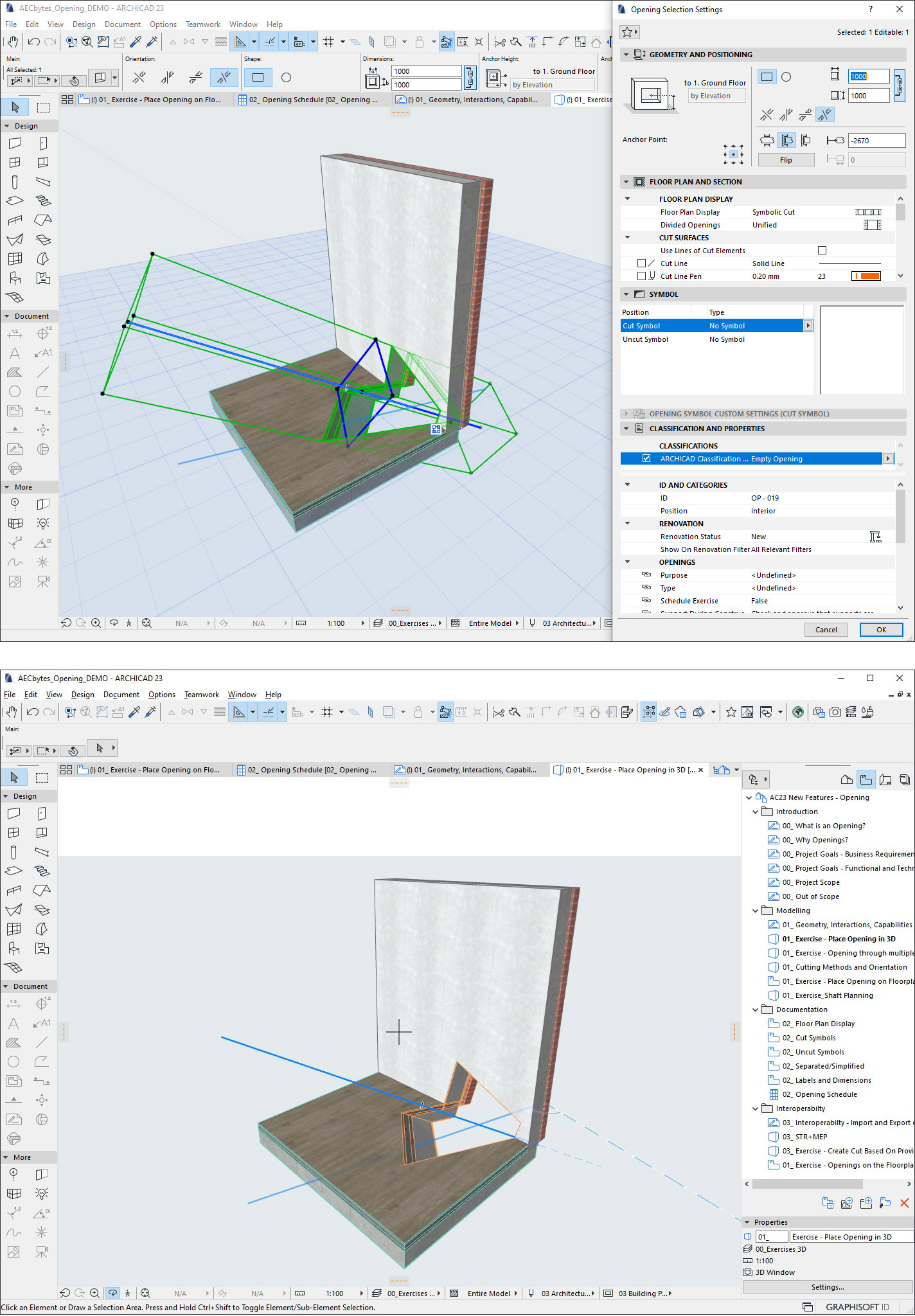The image size is (915, 1316).
Task: Click the orange Cut Line Pen color swatch
Action: [866, 276]
